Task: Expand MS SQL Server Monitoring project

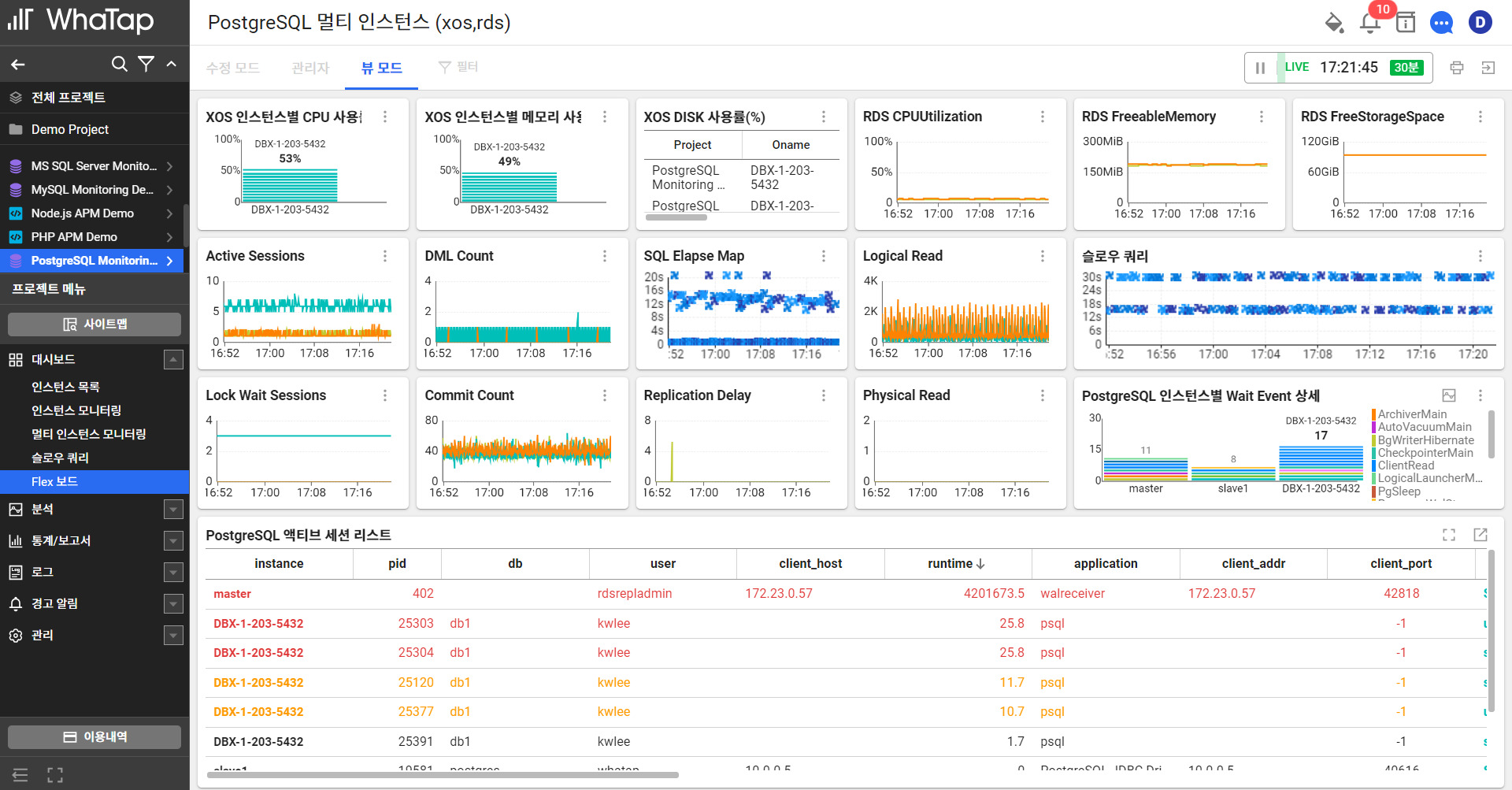Action: point(169,166)
